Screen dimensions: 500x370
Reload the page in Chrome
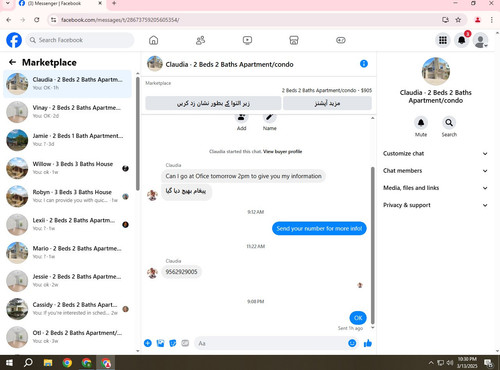pos(37,20)
